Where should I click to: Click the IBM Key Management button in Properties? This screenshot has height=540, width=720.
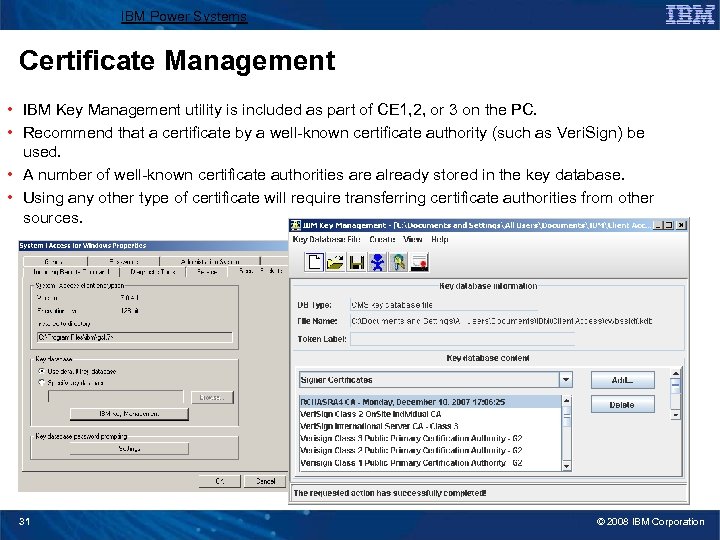coord(129,414)
